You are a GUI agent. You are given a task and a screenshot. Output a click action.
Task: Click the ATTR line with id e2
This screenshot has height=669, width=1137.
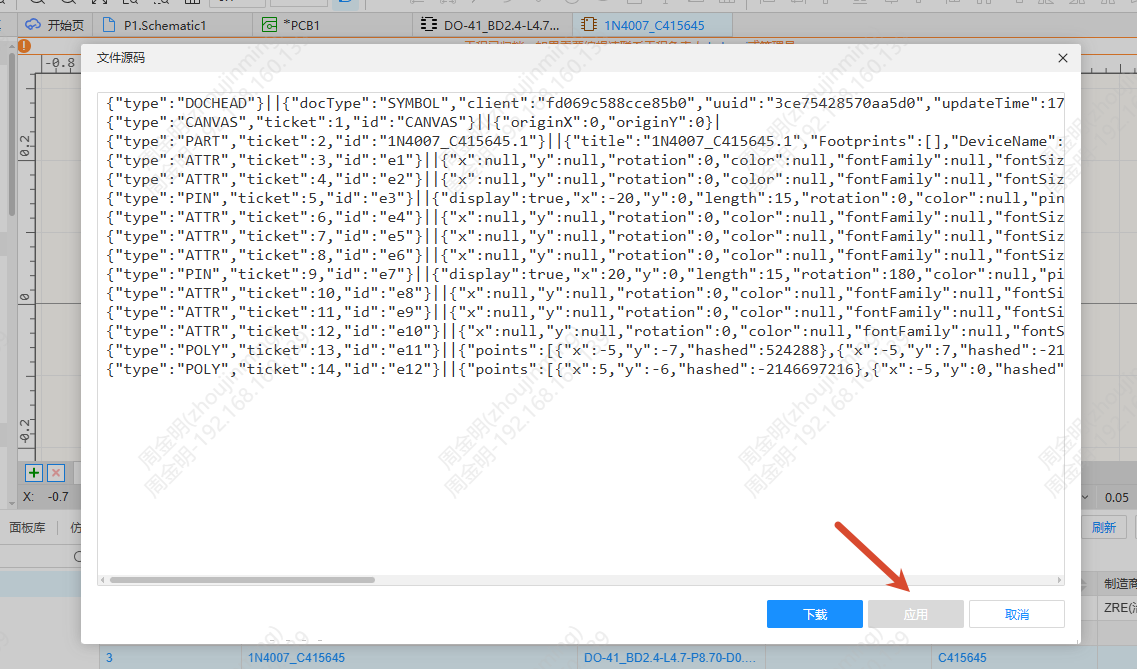(x=584, y=179)
